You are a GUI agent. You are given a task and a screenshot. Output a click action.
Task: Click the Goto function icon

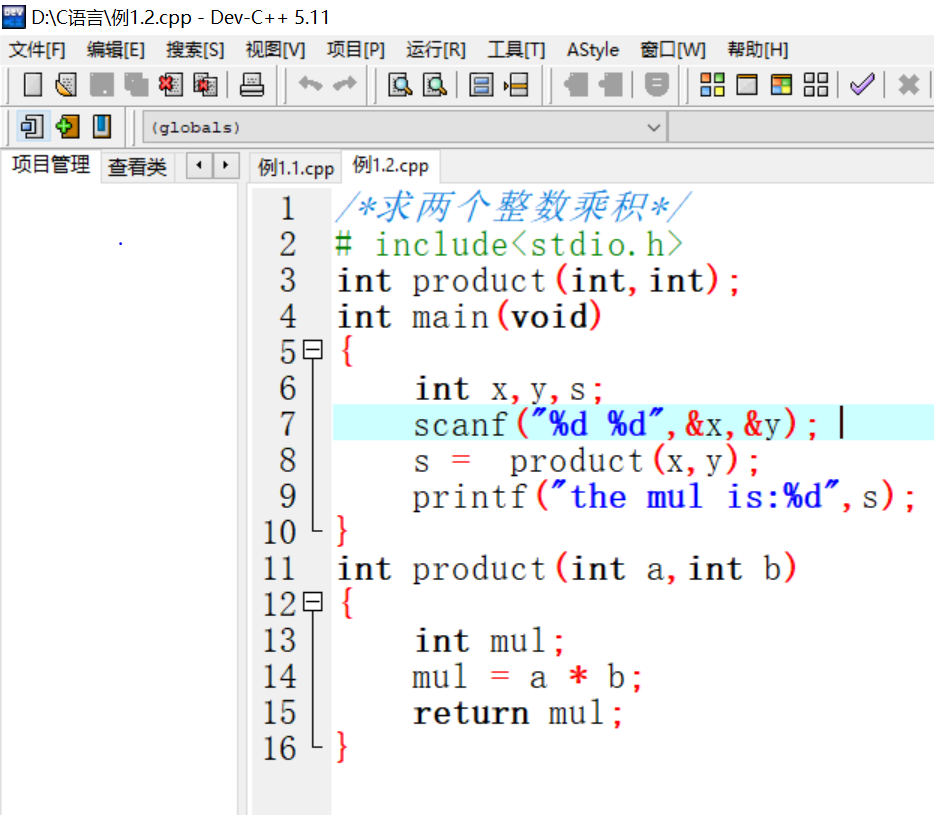tap(481, 85)
